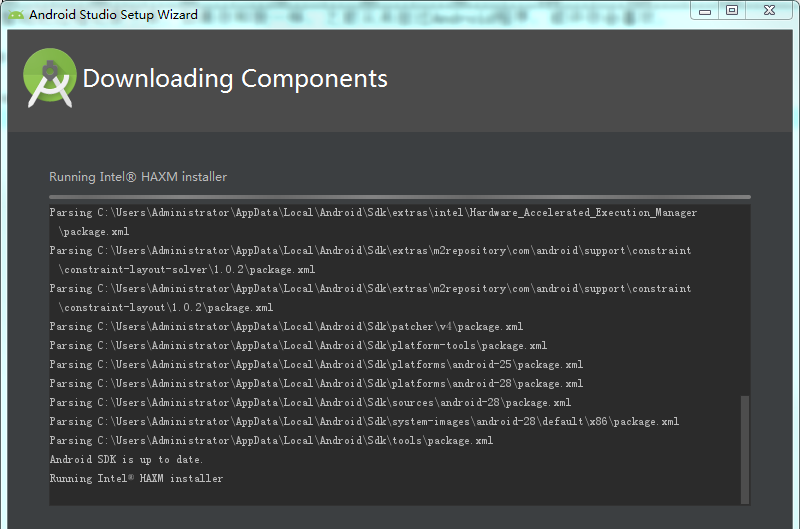Click the status label above the progress bar
The image size is (800, 529).
[138, 177]
